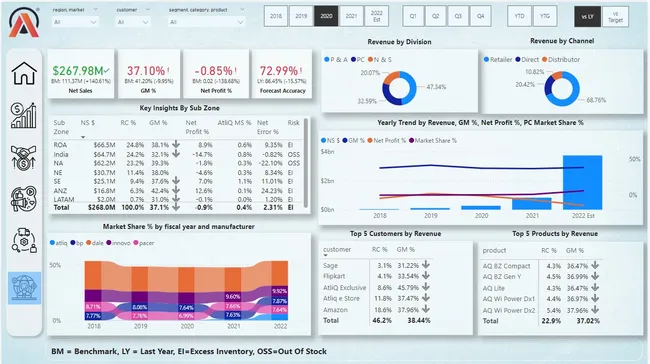Click the Forecast Accuracy 72.99% card
This screenshot has width=650, height=364.
[x=282, y=74]
